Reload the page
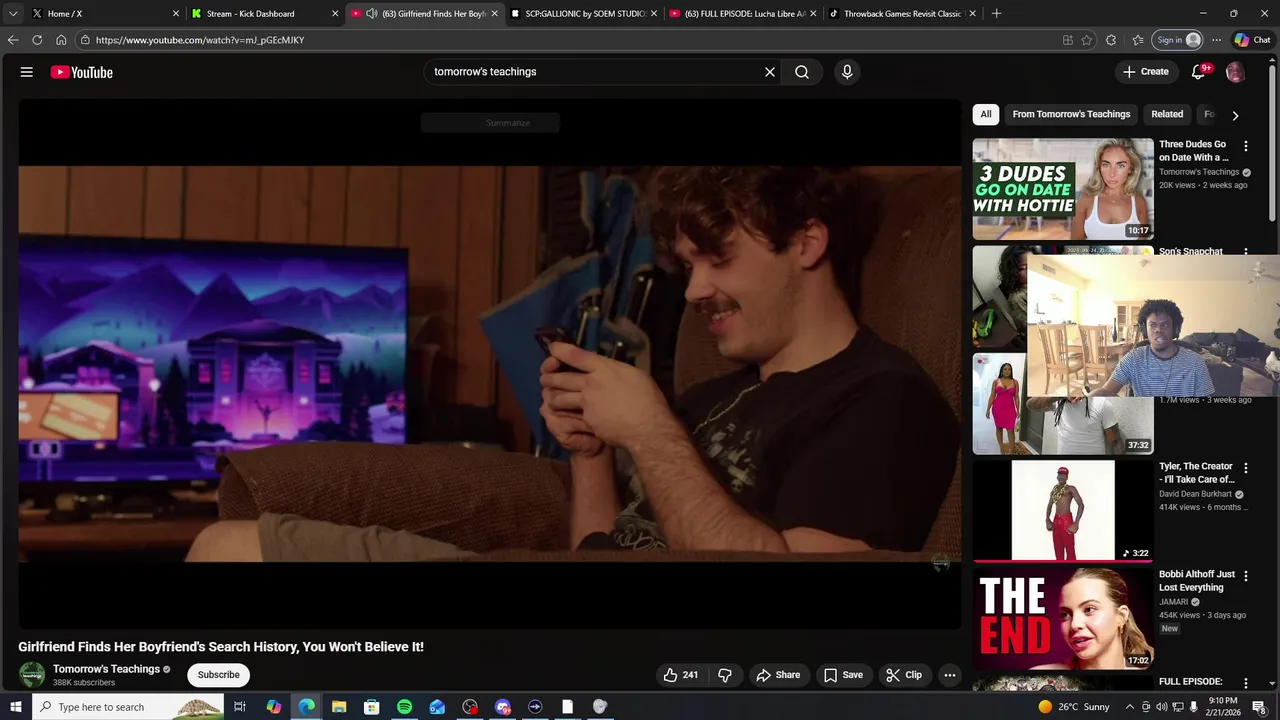 37,40
